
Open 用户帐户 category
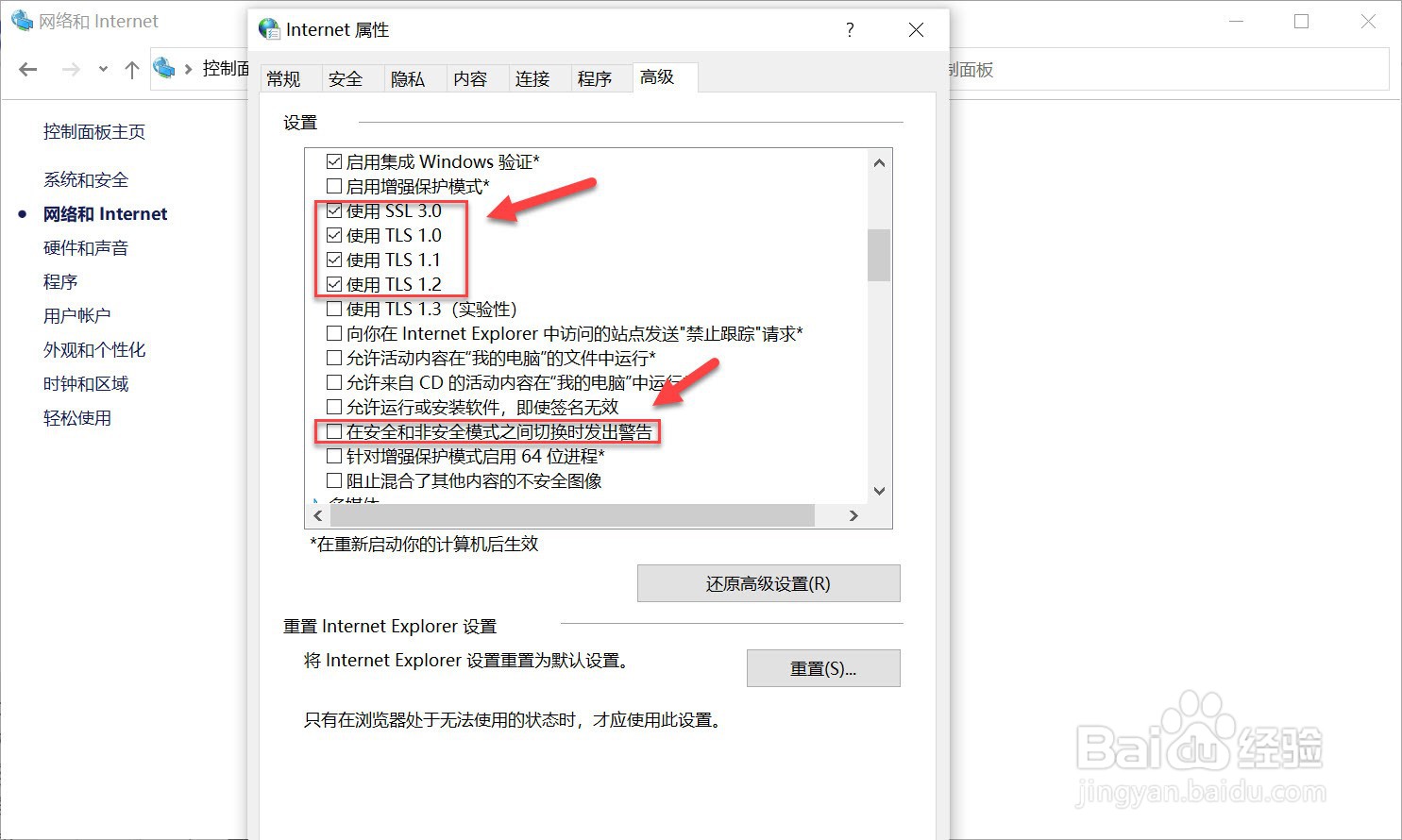[77, 316]
